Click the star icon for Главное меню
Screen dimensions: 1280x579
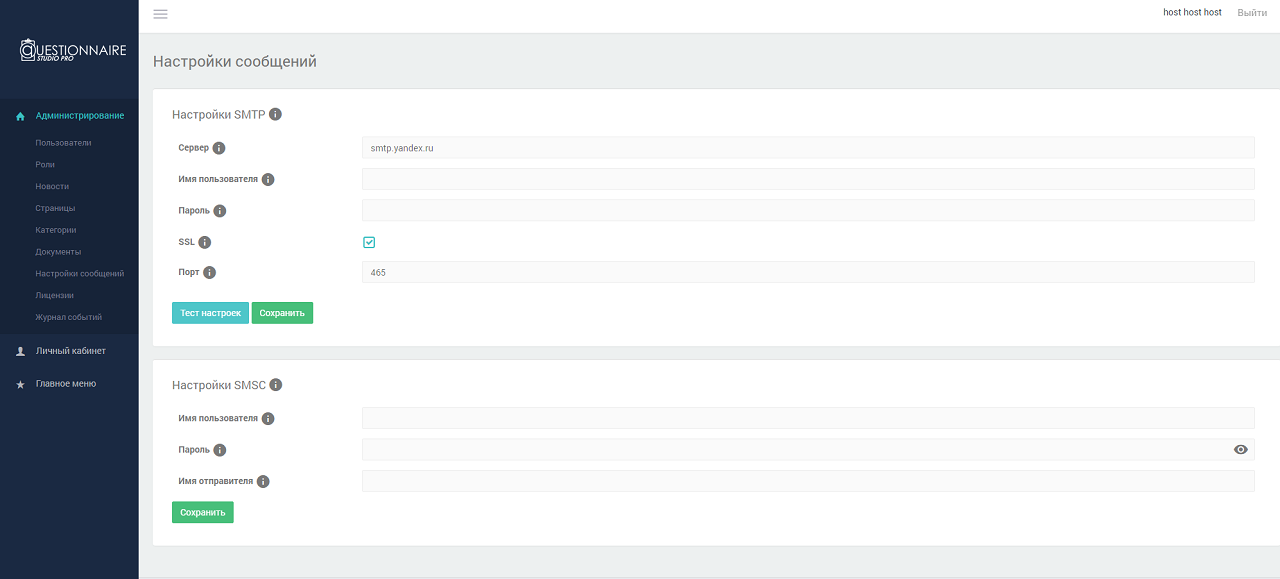(20, 384)
